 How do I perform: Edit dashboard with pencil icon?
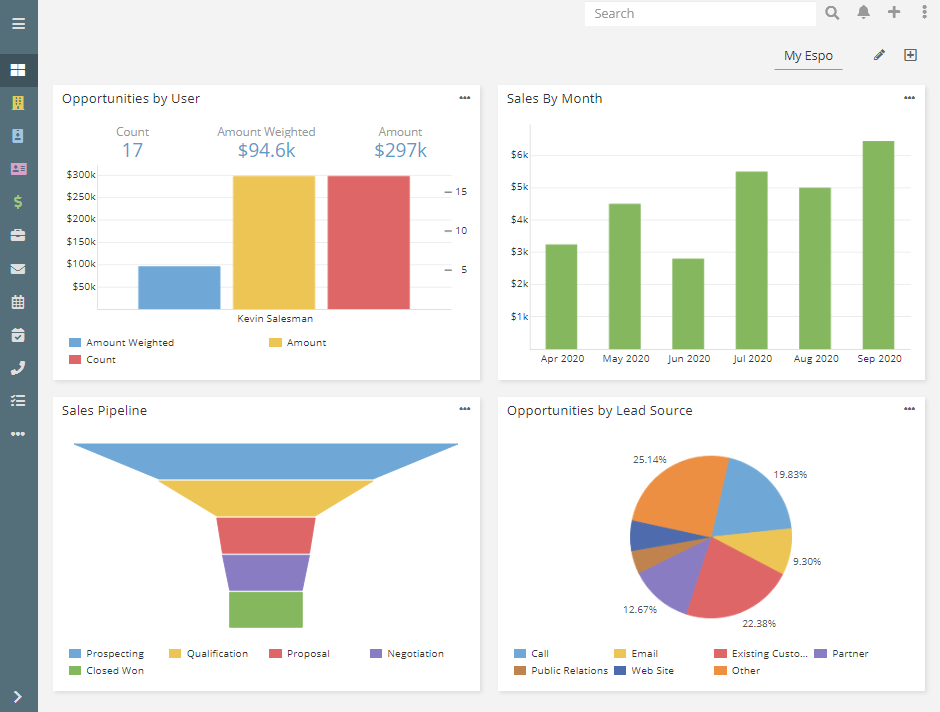[879, 55]
